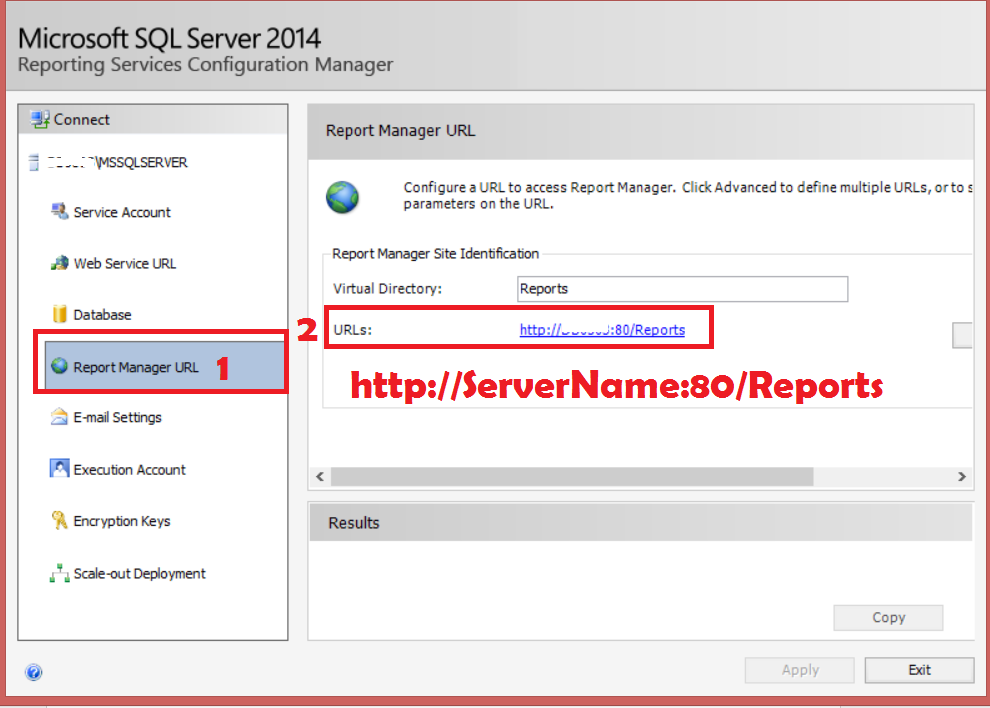Click the Database cylinder icon
990x708 pixels.
59,314
